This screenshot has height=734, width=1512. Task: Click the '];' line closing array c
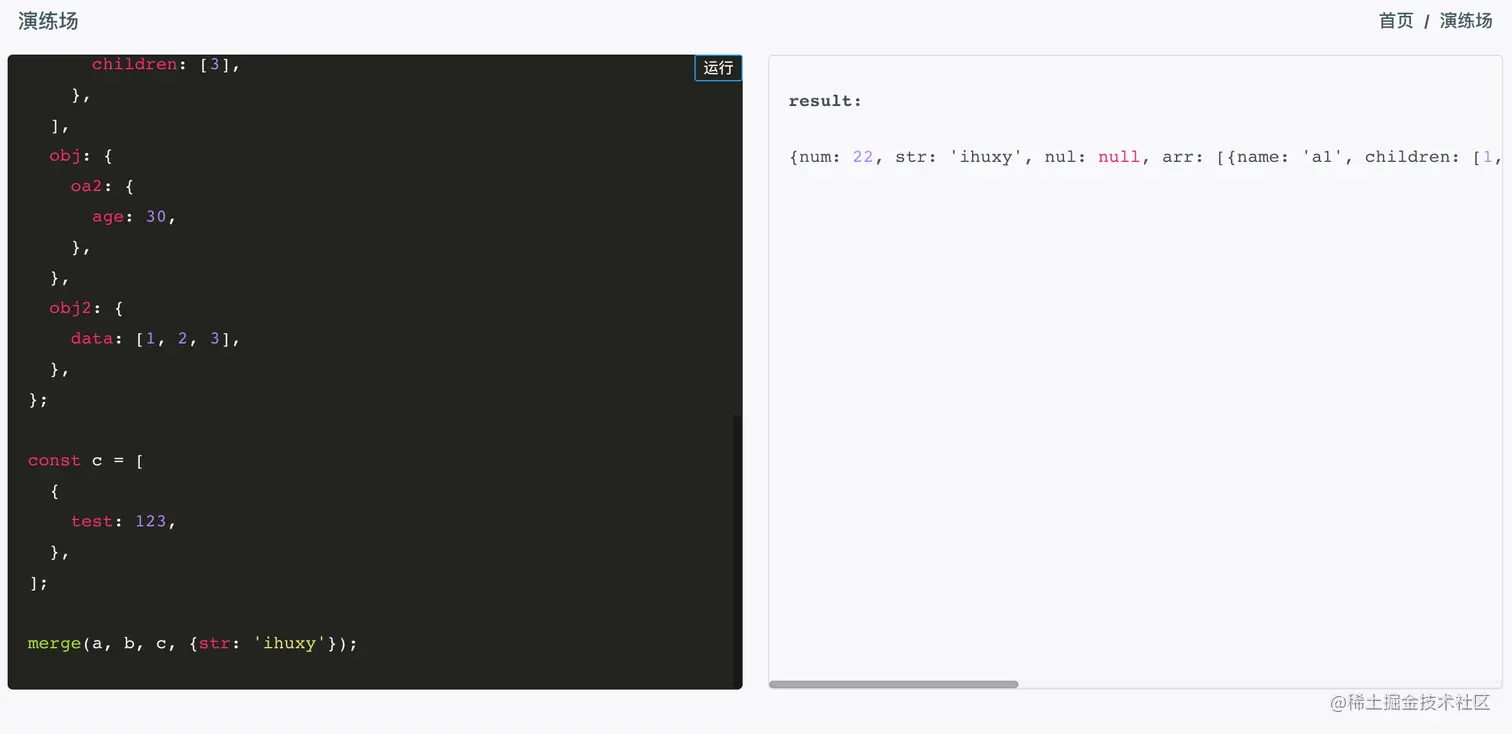(x=38, y=582)
